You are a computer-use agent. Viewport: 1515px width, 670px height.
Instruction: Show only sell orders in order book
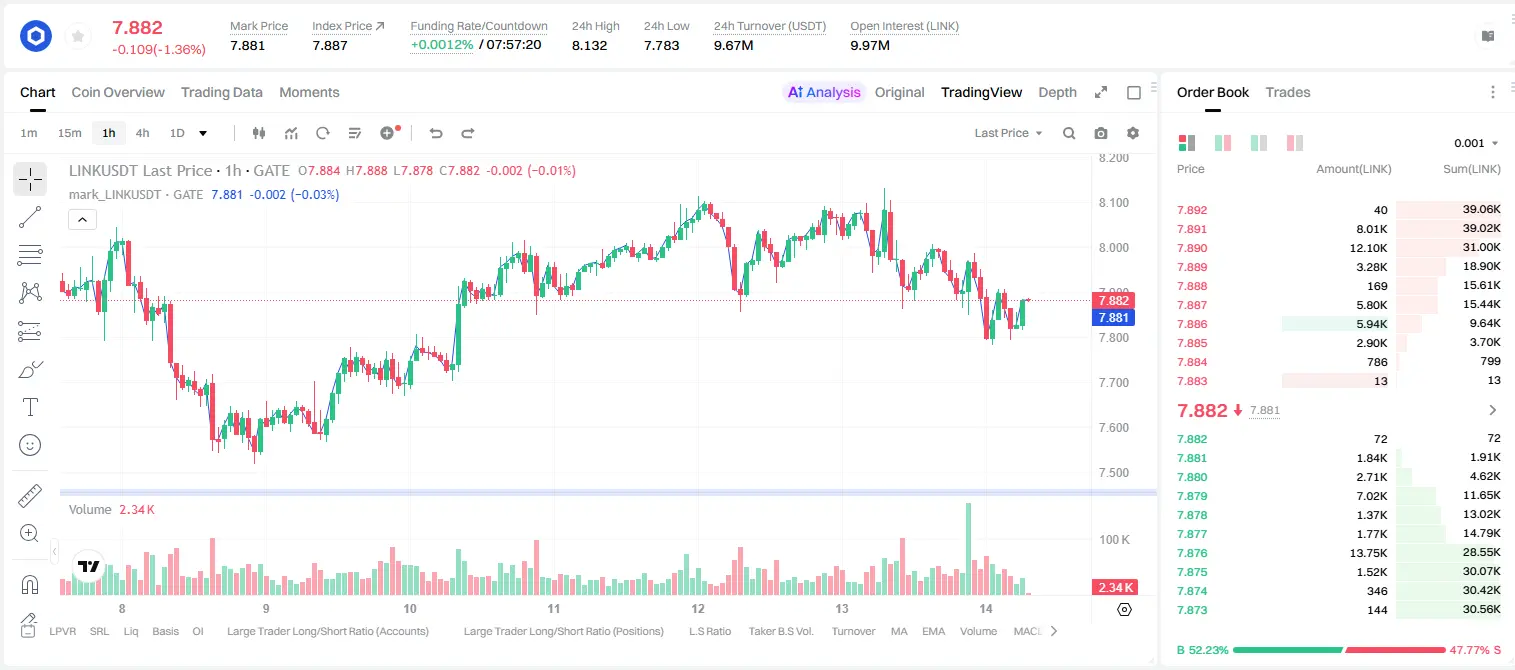coord(1295,143)
